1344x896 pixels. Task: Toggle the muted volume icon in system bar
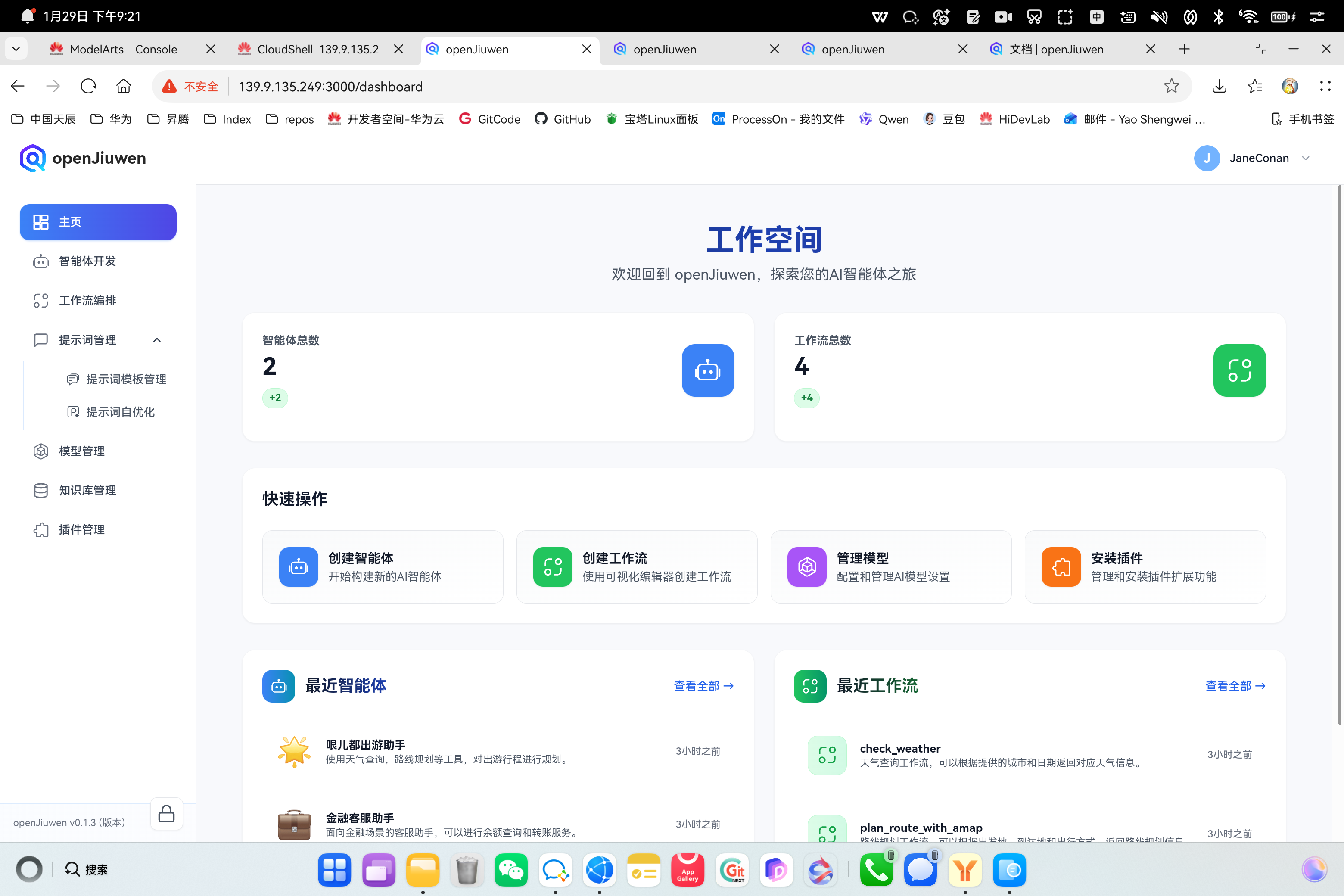[x=1159, y=16]
